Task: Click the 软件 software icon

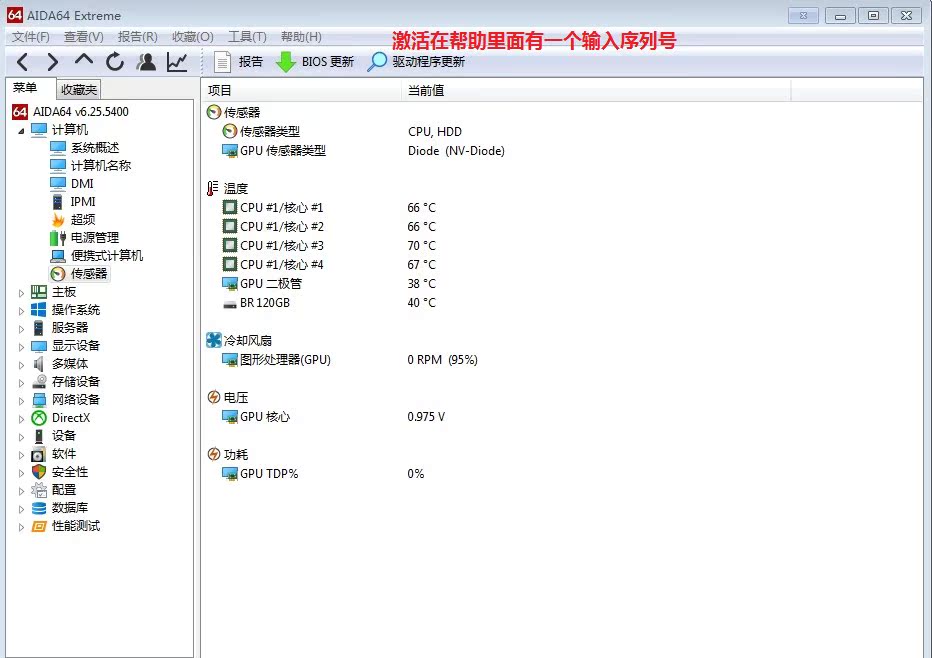Action: (x=39, y=454)
